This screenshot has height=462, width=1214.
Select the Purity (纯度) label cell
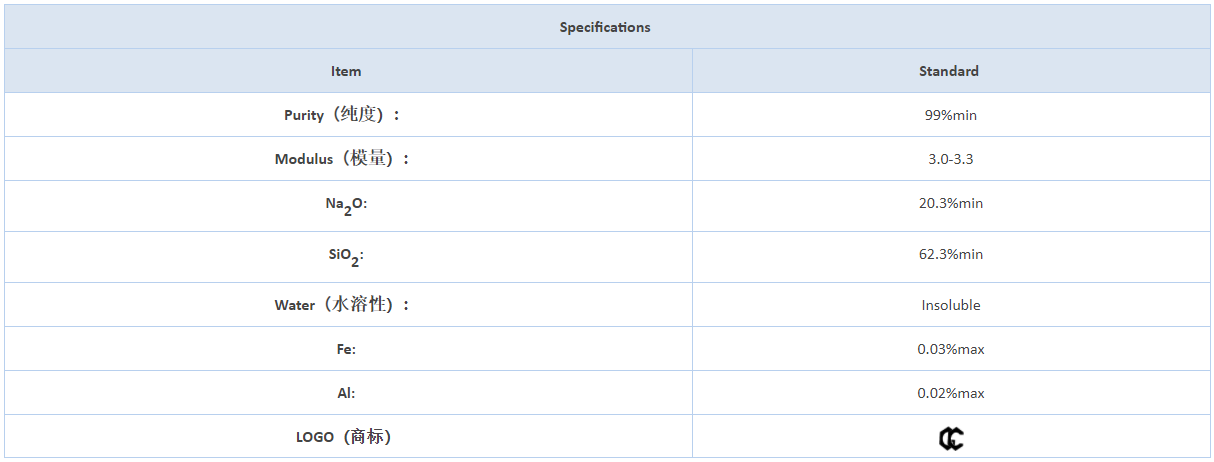pyautogui.click(x=346, y=115)
